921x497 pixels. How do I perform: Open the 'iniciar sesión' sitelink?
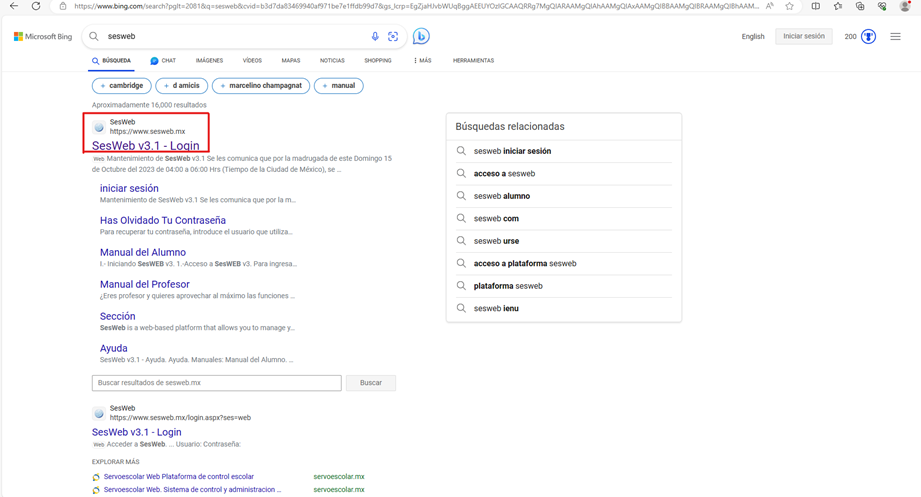click(129, 188)
